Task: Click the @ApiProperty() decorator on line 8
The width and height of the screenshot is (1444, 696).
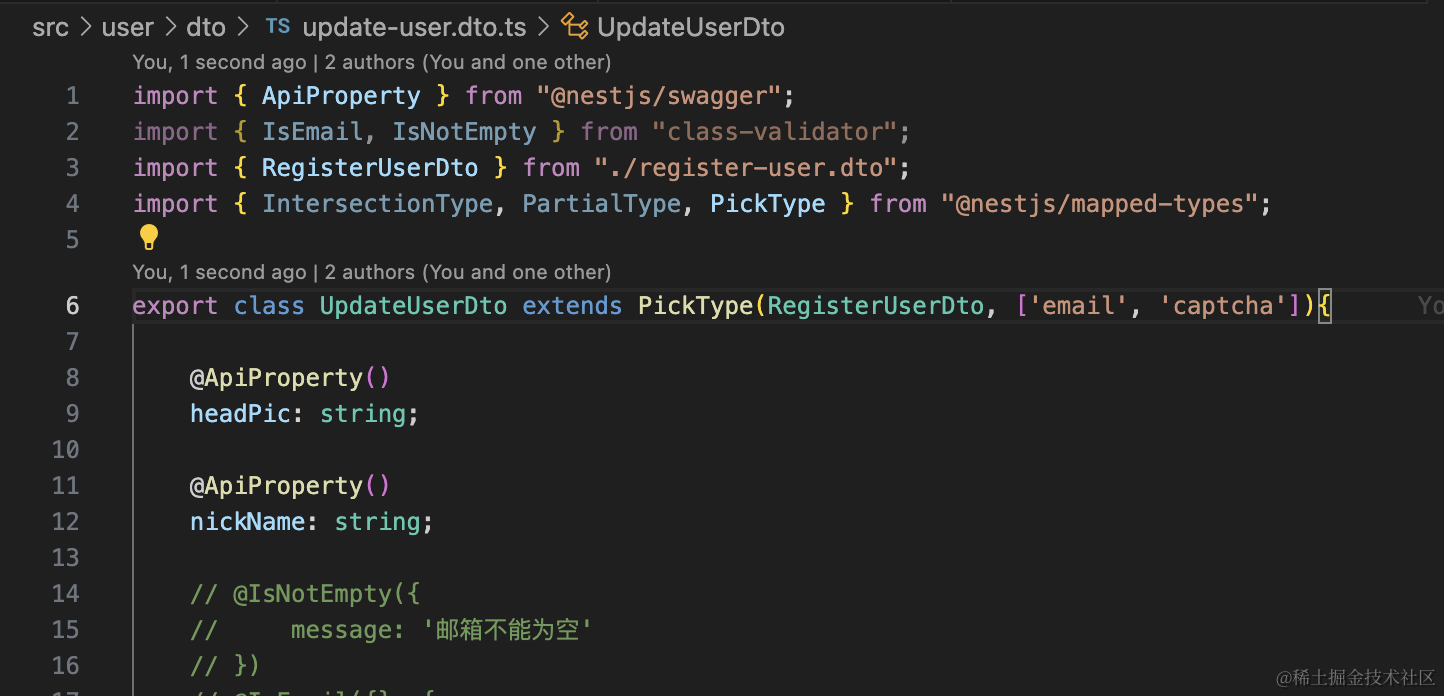Action: point(290,378)
